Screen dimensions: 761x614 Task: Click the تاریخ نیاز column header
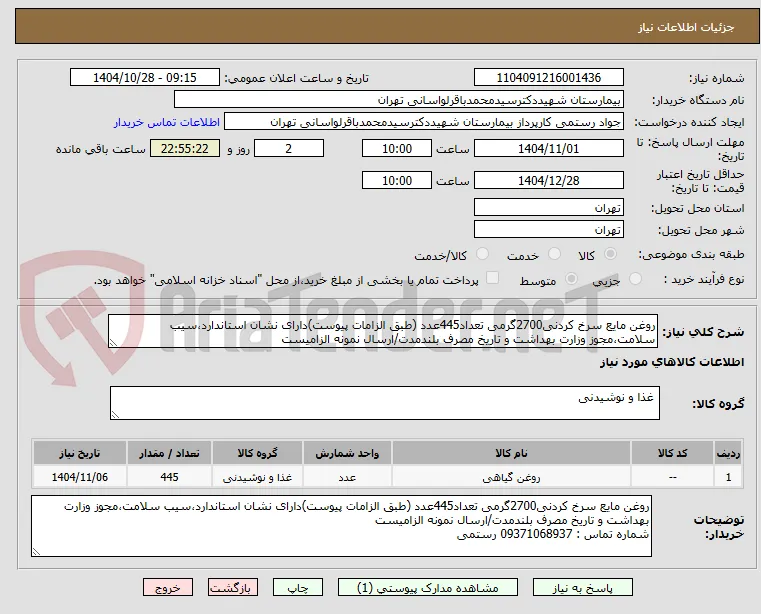(x=80, y=453)
